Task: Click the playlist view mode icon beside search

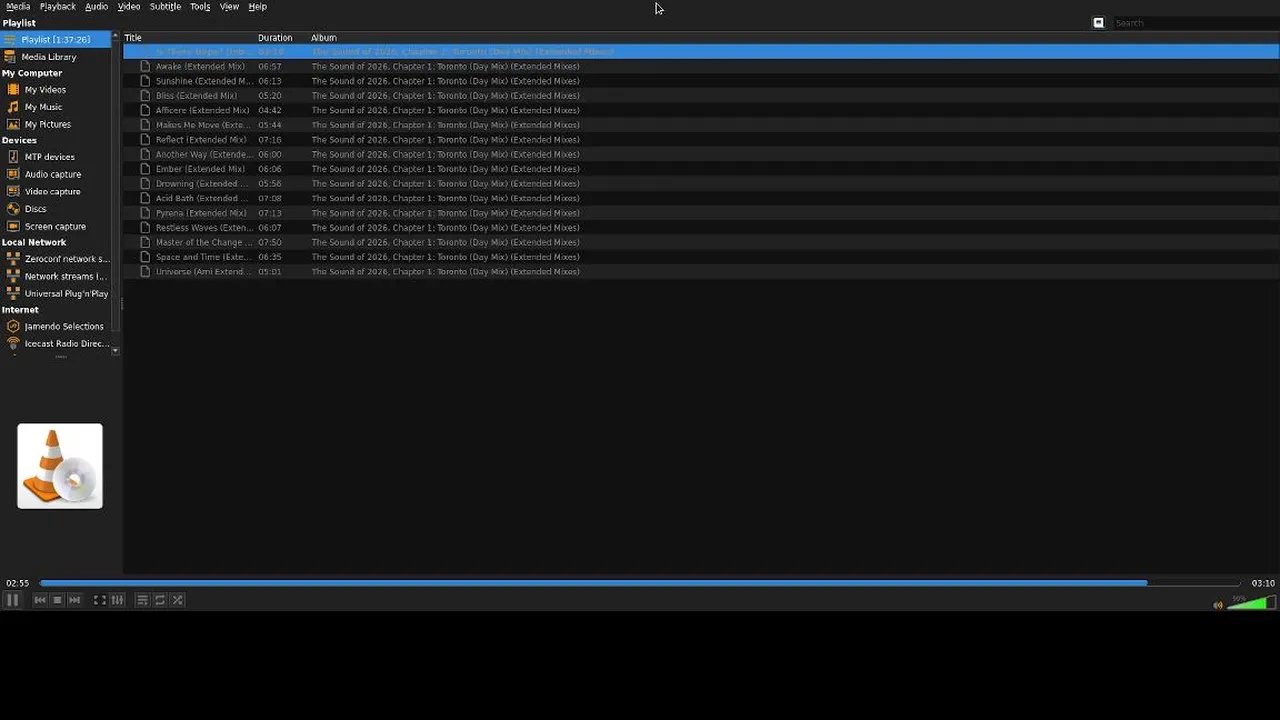Action: point(1098,23)
